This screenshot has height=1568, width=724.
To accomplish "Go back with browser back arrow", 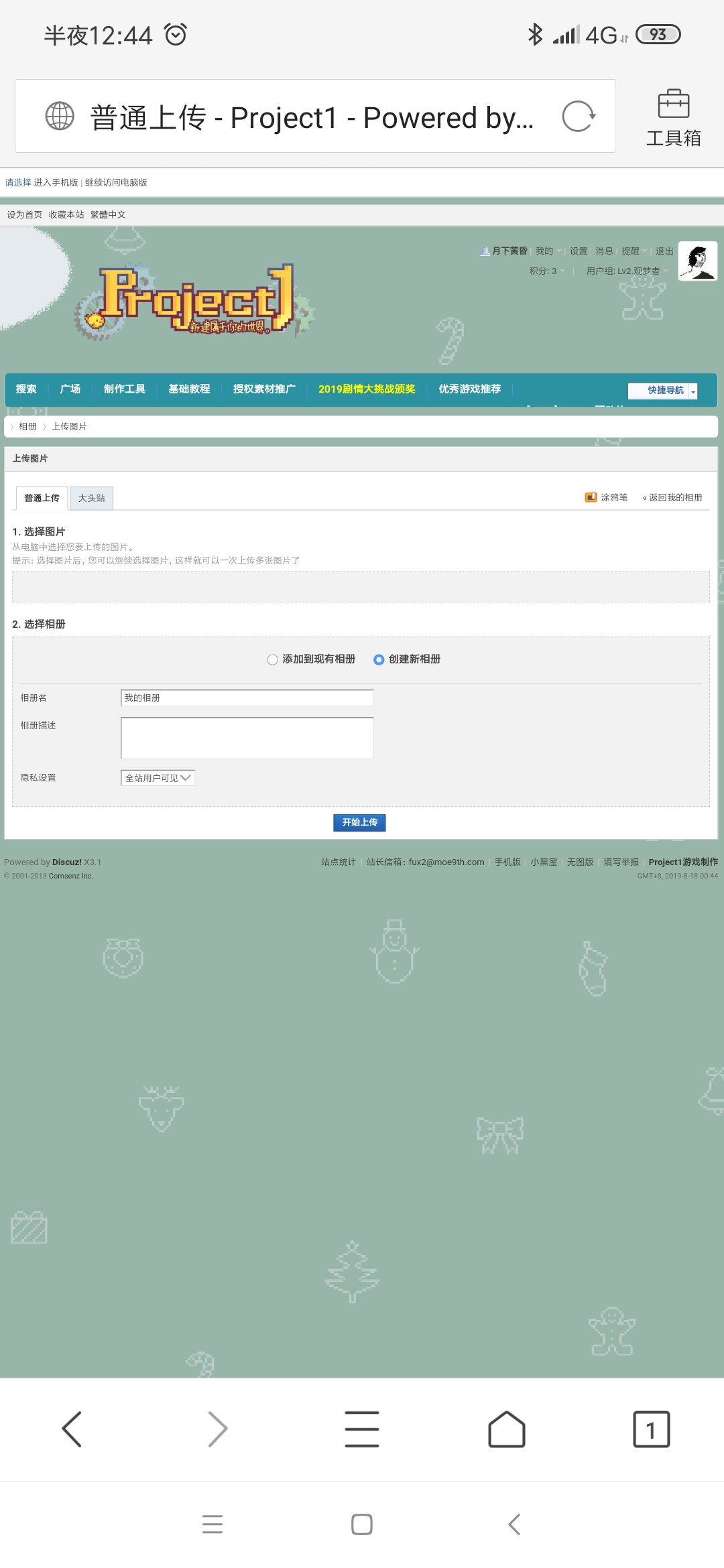I will point(72,1429).
